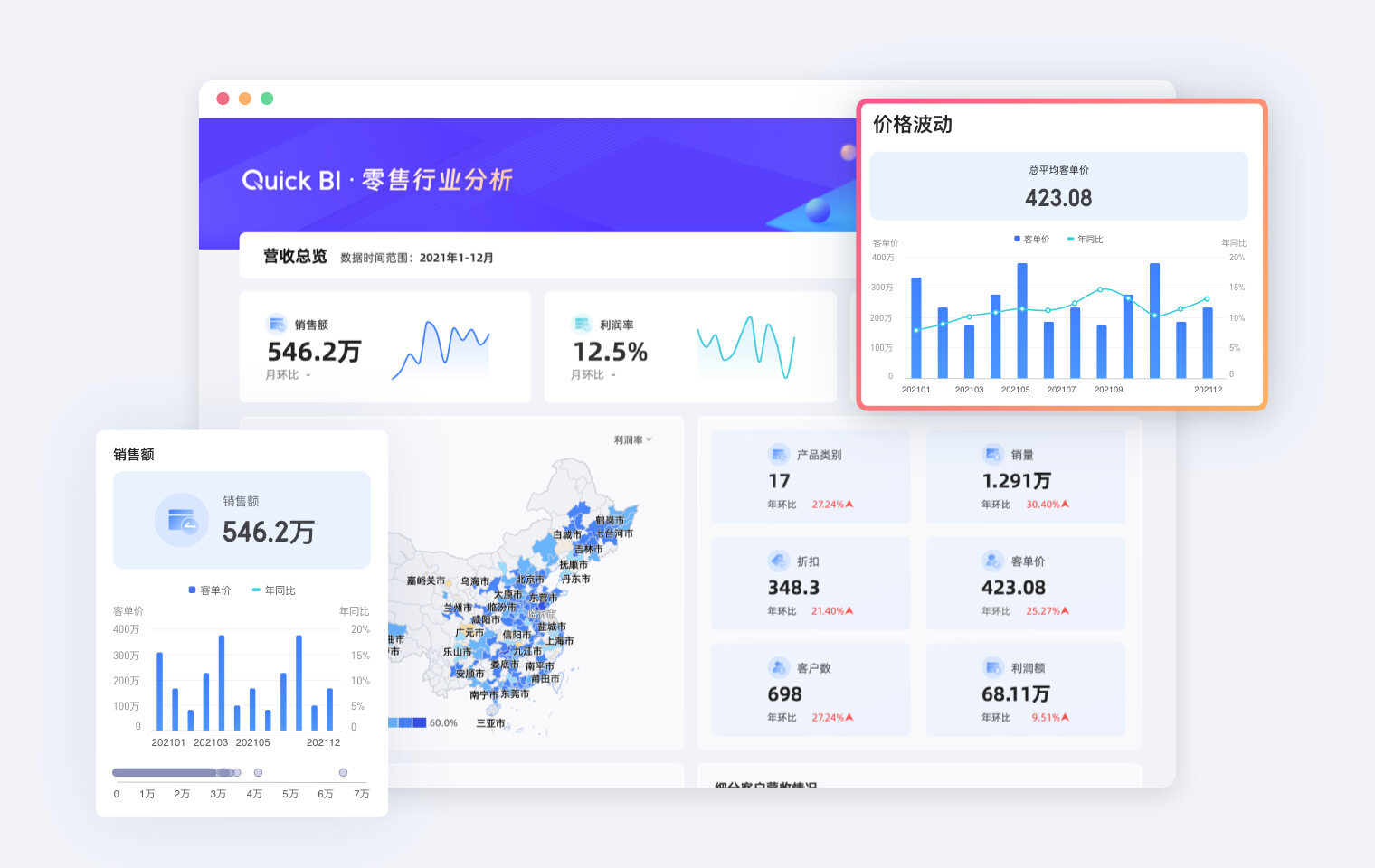Click the 销售额 wallet icon on the sales card
The height and width of the screenshot is (868, 1375).
[x=277, y=324]
